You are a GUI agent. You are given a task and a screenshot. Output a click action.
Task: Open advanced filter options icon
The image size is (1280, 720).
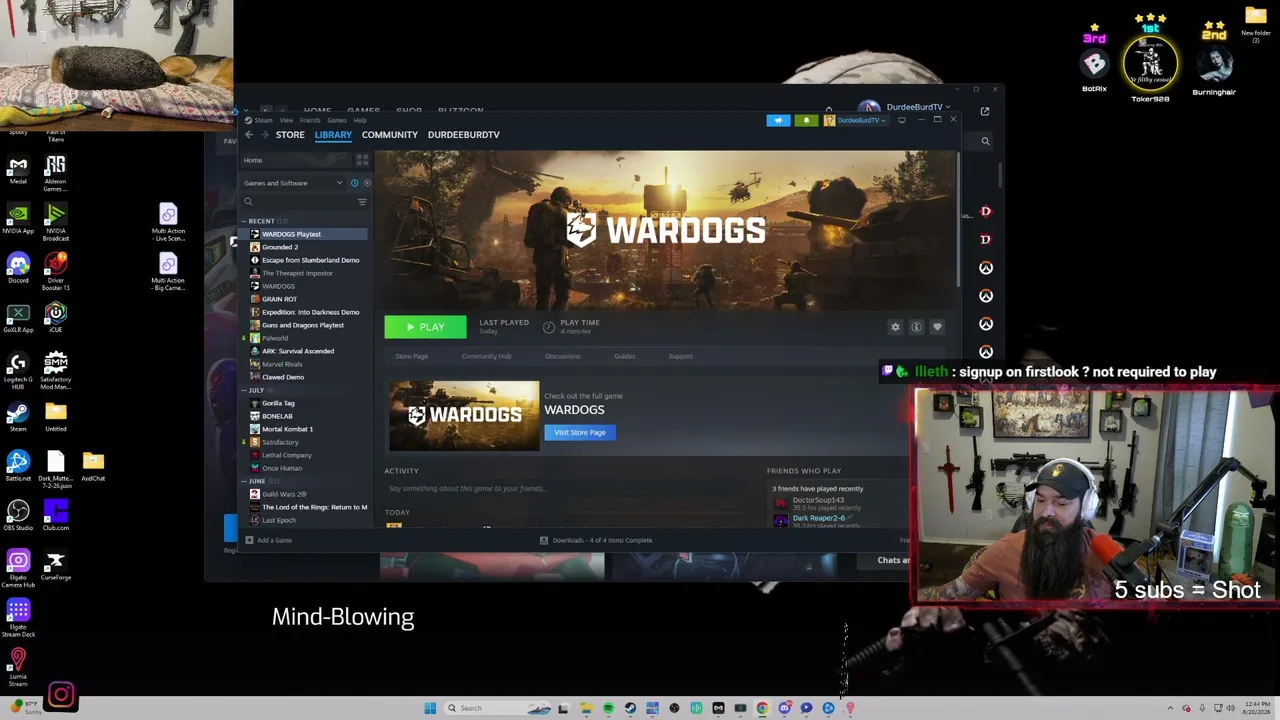362,202
